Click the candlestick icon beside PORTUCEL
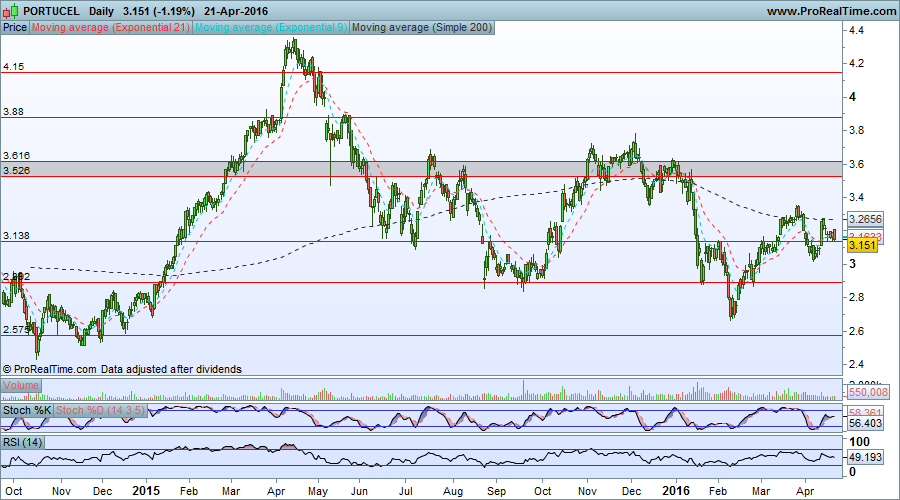 pyautogui.click(x=10, y=11)
